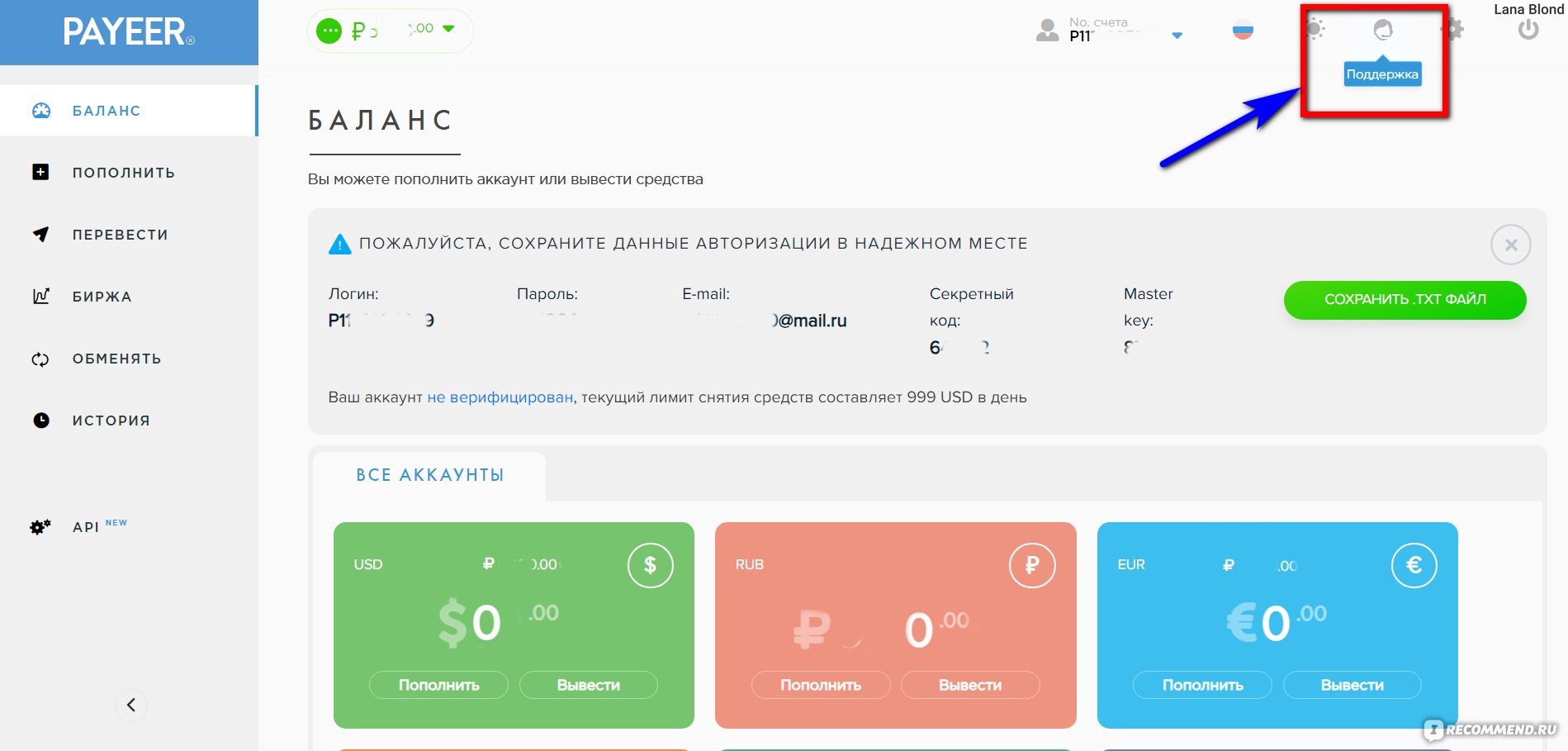Click the green dots balance icon

[x=329, y=31]
